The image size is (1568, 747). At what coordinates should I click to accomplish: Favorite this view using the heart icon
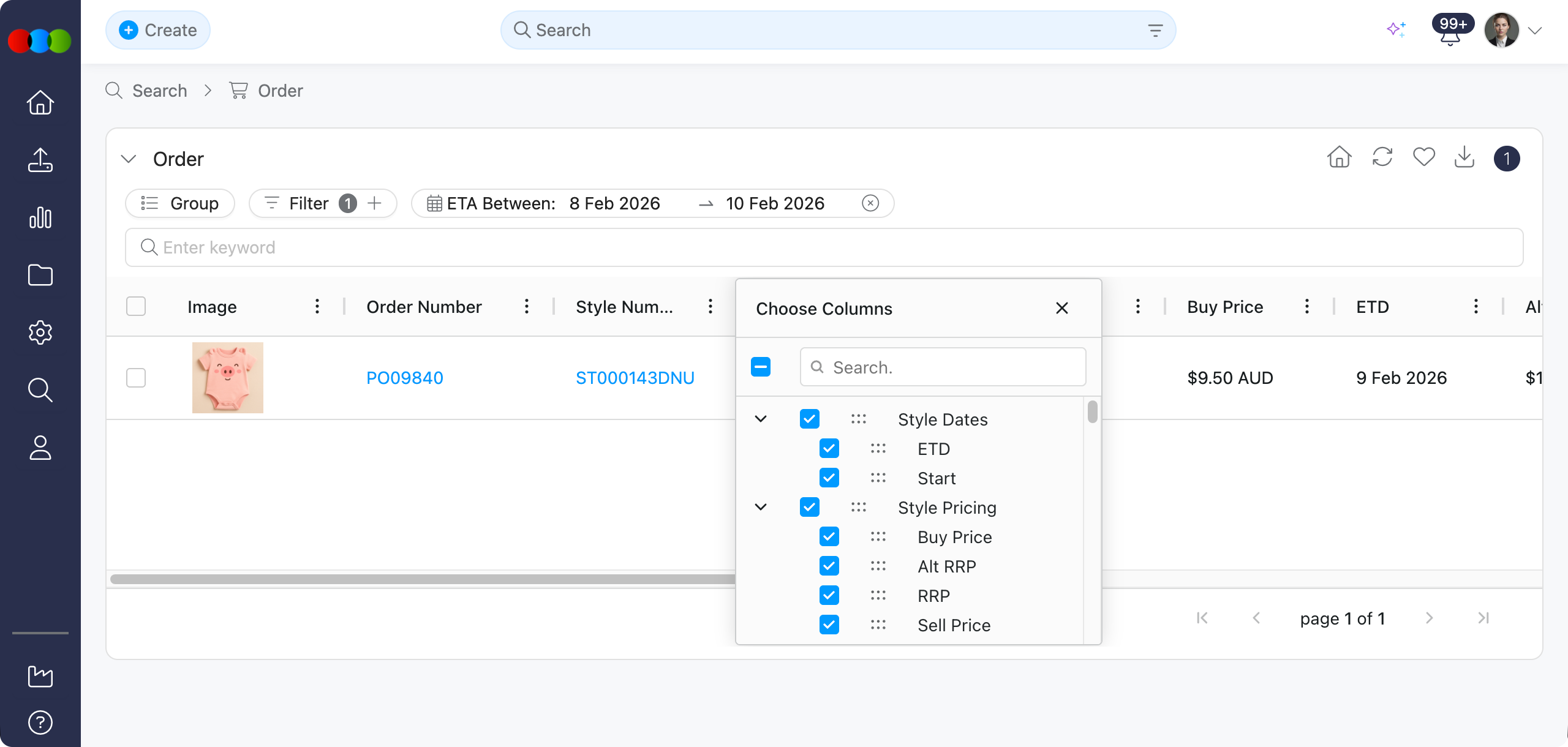(1423, 157)
